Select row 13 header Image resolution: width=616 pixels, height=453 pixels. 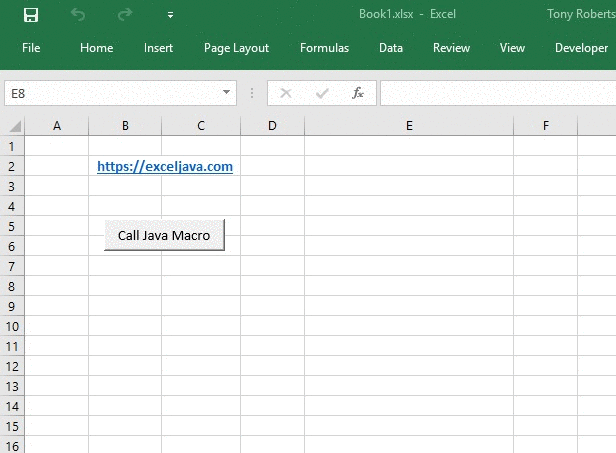pyautogui.click(x=12, y=387)
